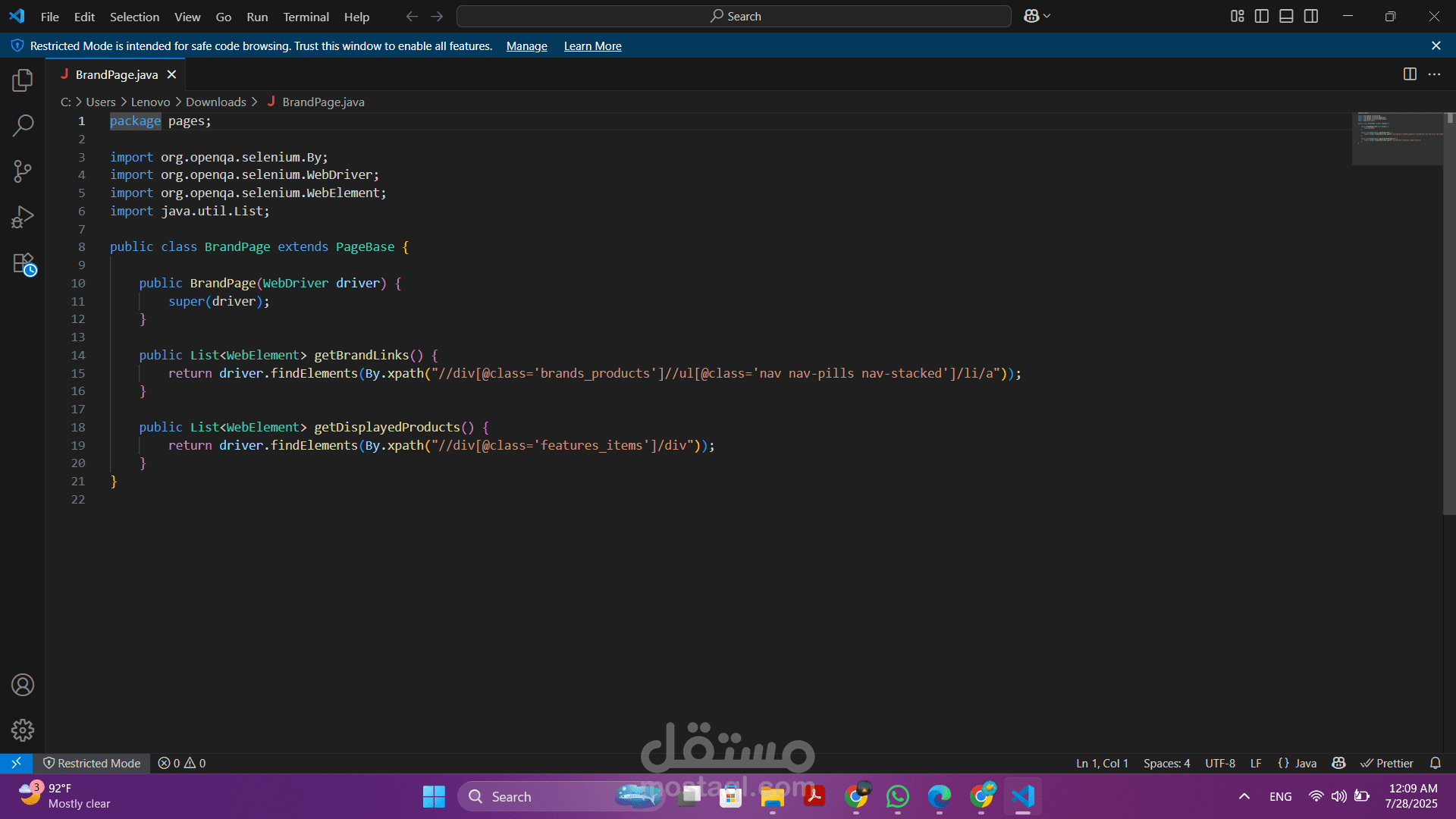The width and height of the screenshot is (1456, 819).
Task: Click the Command Center search box
Action: point(734,16)
